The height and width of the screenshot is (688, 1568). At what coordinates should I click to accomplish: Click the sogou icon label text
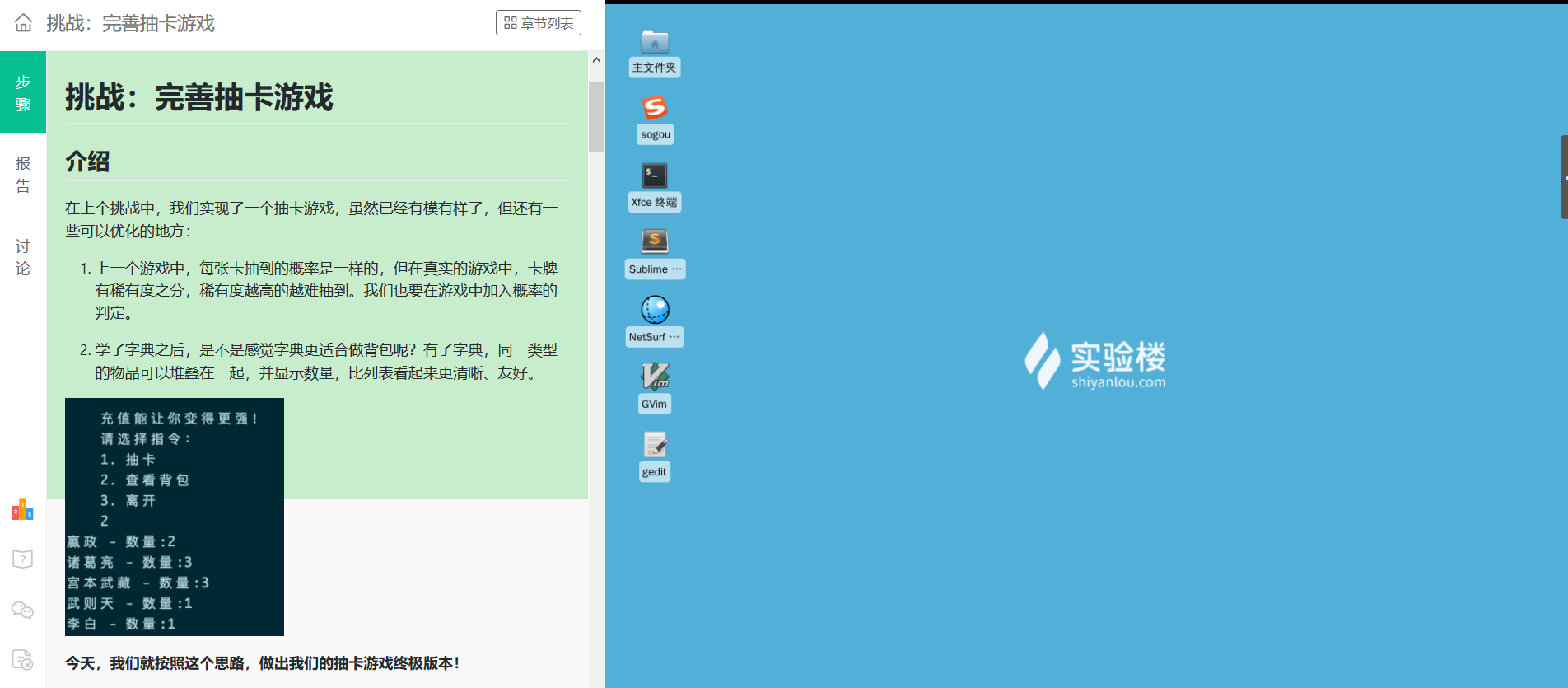656,134
